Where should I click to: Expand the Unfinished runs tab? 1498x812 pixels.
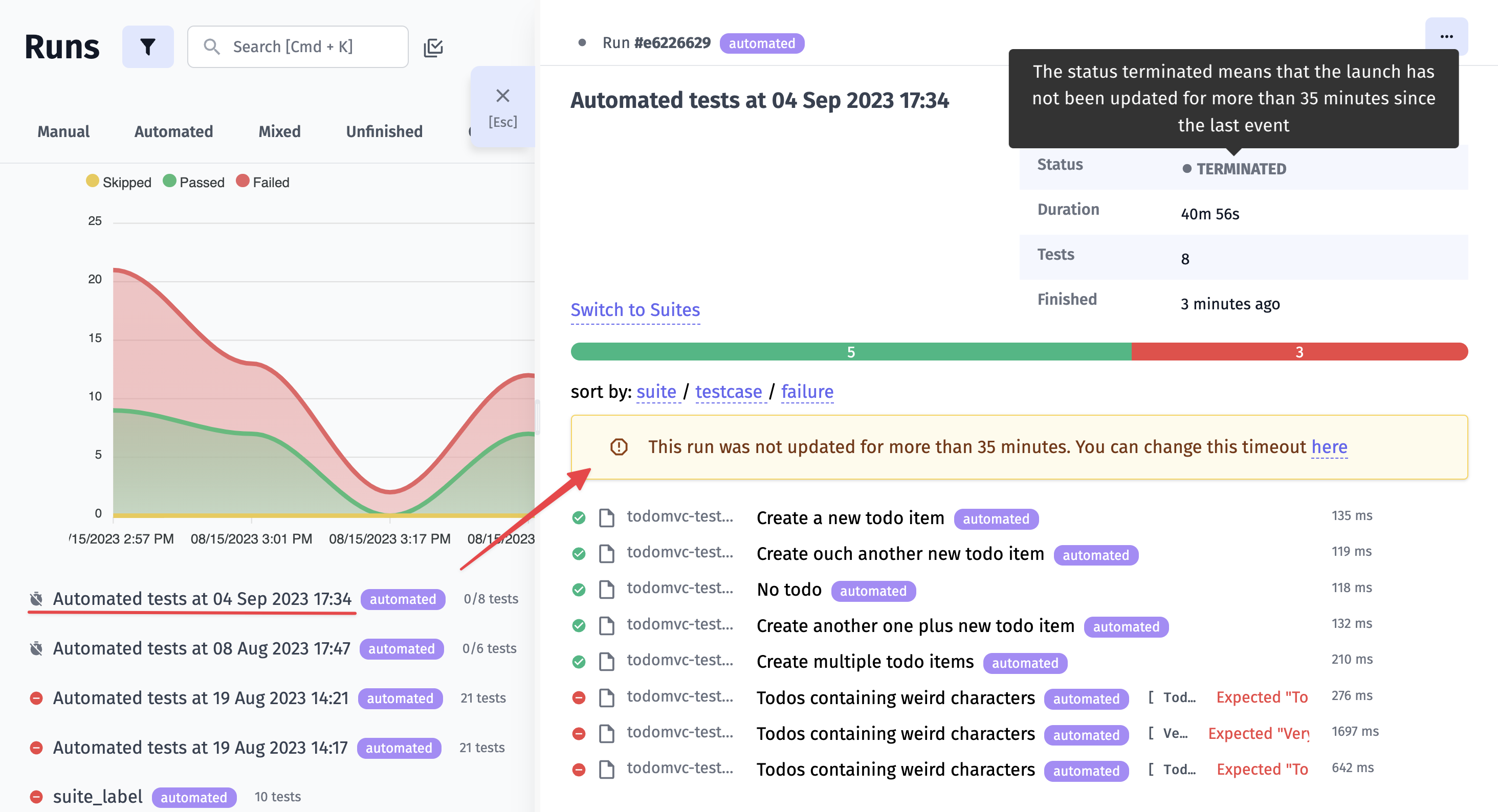click(x=384, y=131)
